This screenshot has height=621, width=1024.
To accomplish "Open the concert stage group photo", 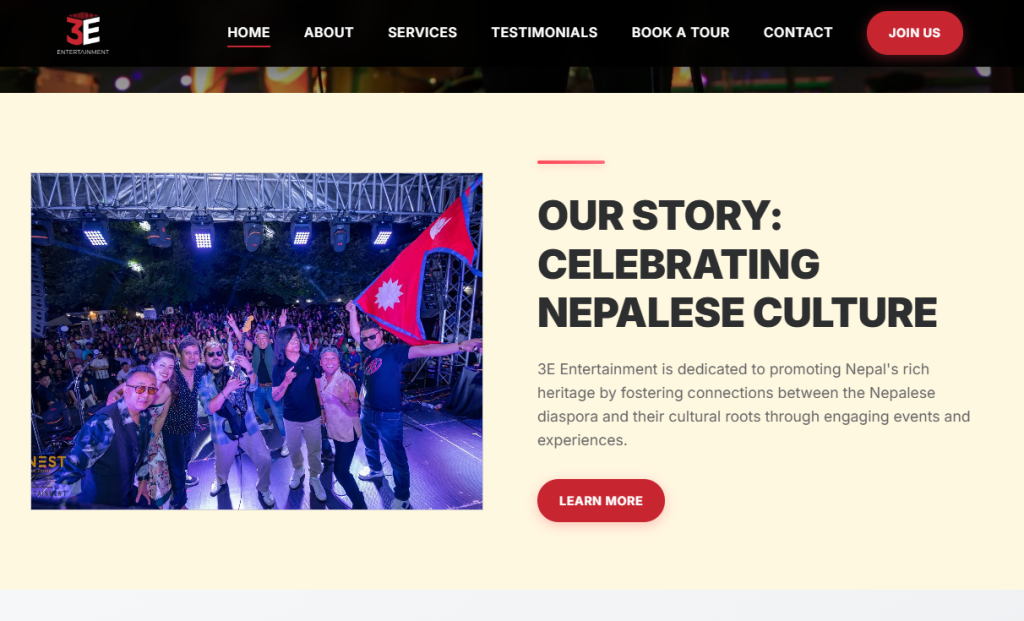I will click(257, 341).
